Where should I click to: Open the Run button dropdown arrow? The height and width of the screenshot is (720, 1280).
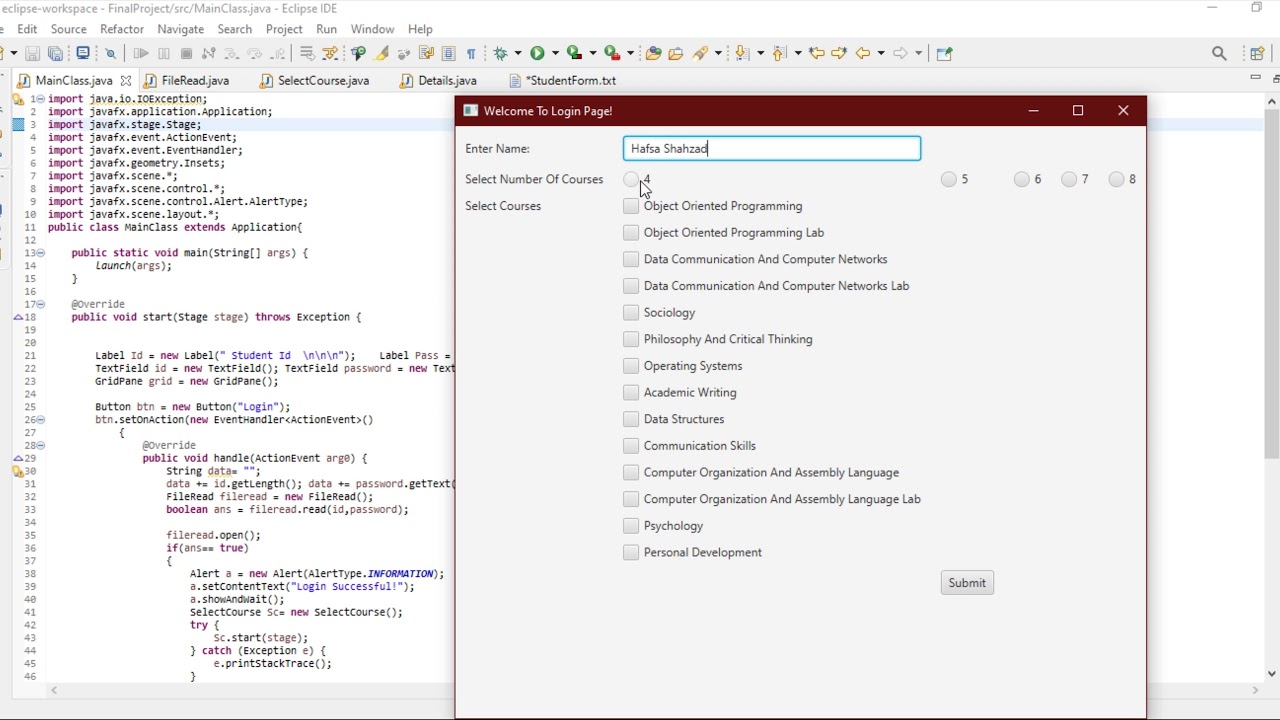click(x=555, y=54)
